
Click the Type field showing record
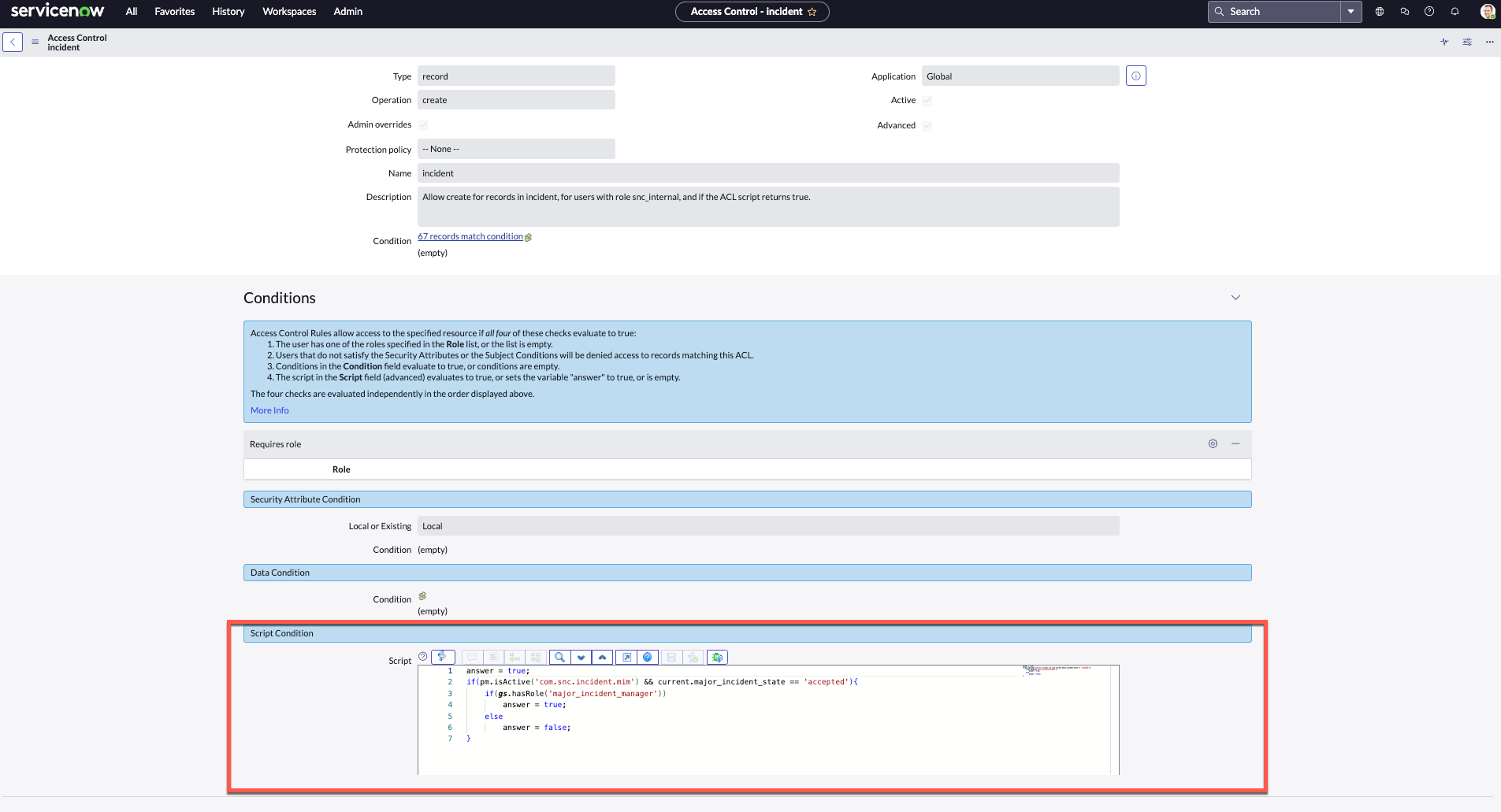point(516,76)
